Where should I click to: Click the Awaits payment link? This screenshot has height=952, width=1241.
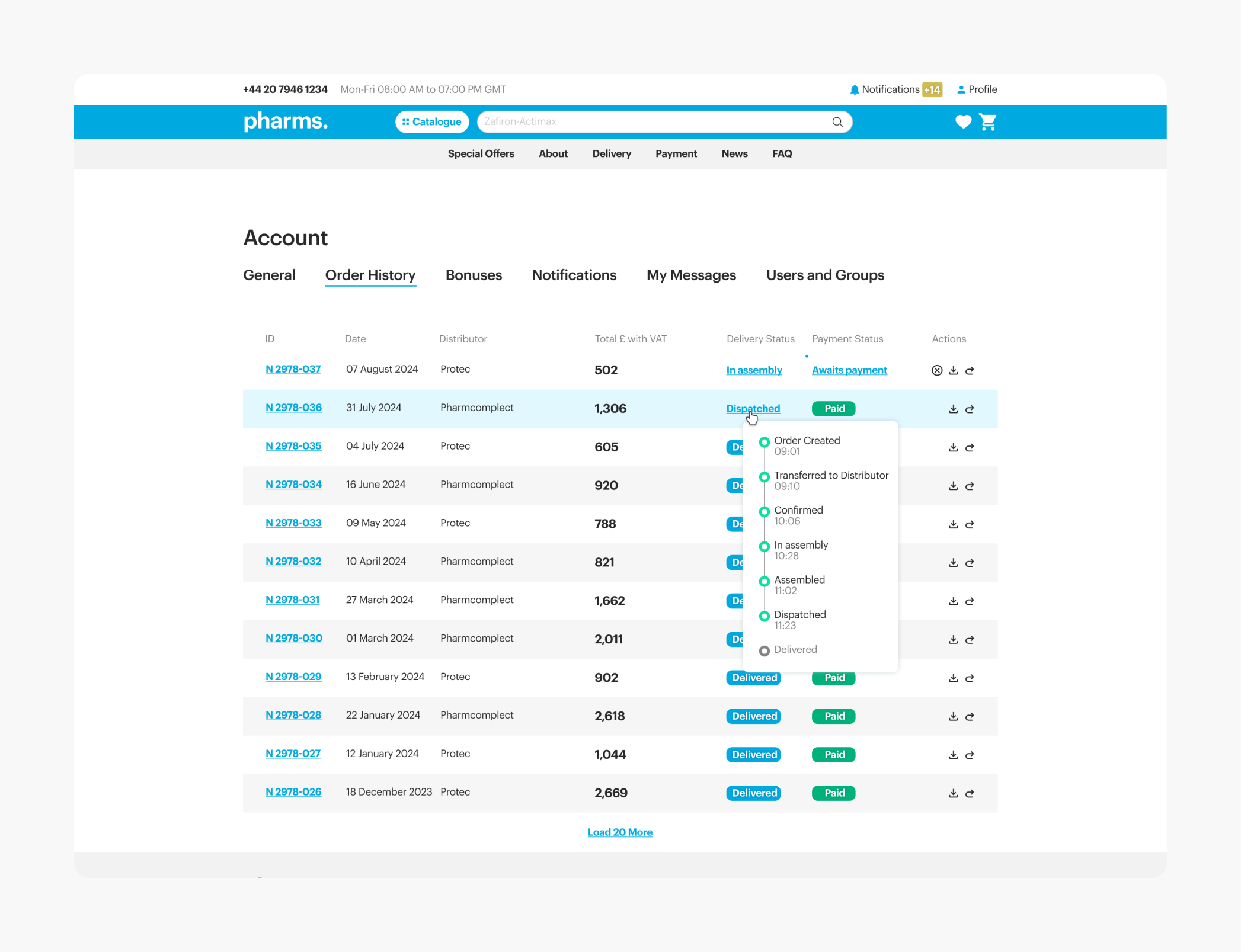pyautogui.click(x=849, y=370)
